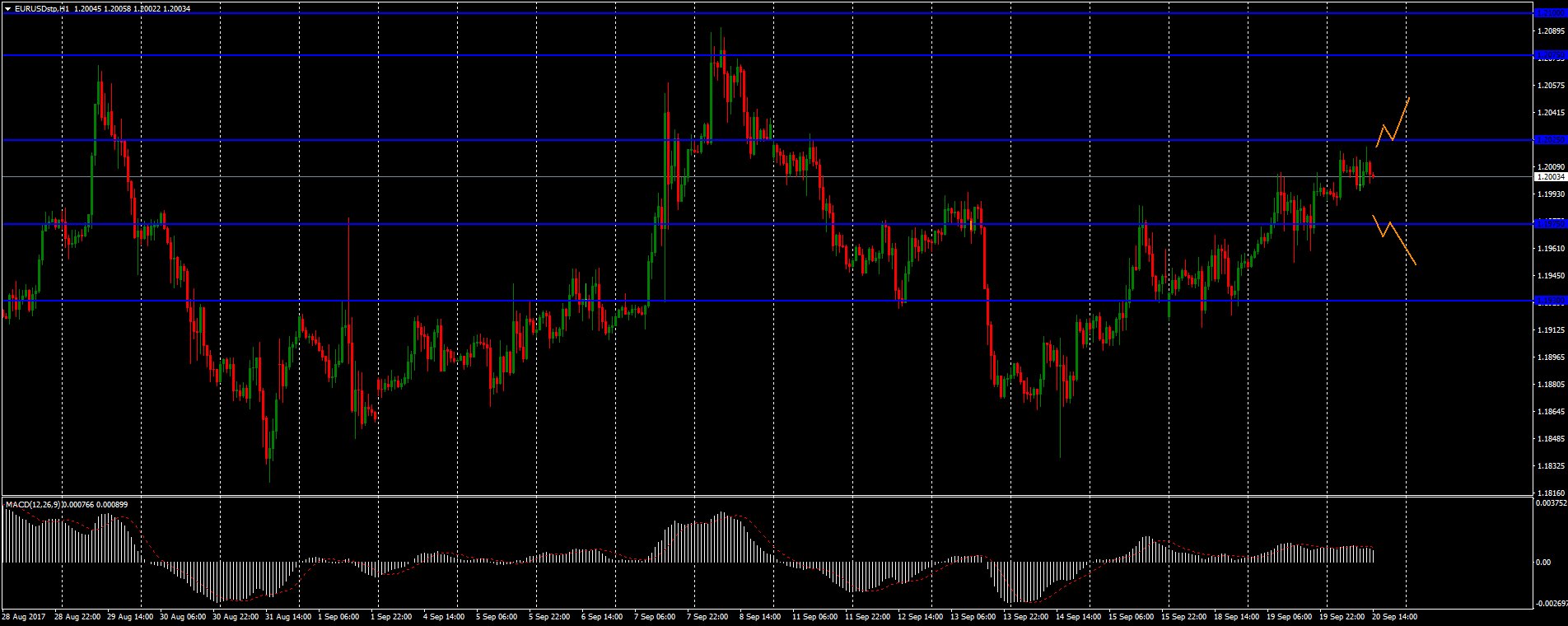Click the MACD 0.00 zero scale label

coord(1542,563)
